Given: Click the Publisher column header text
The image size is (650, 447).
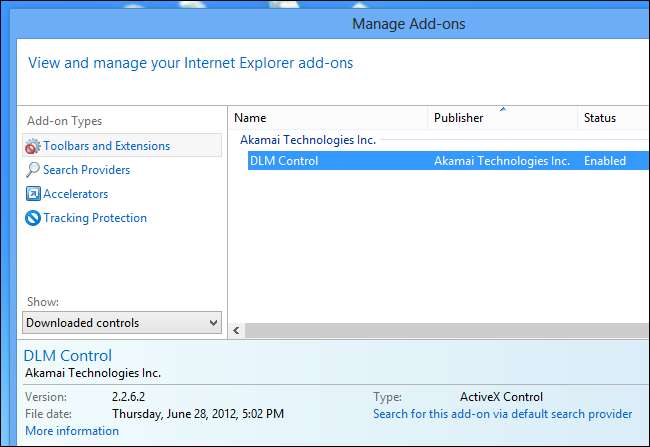Looking at the screenshot, I should (458, 118).
